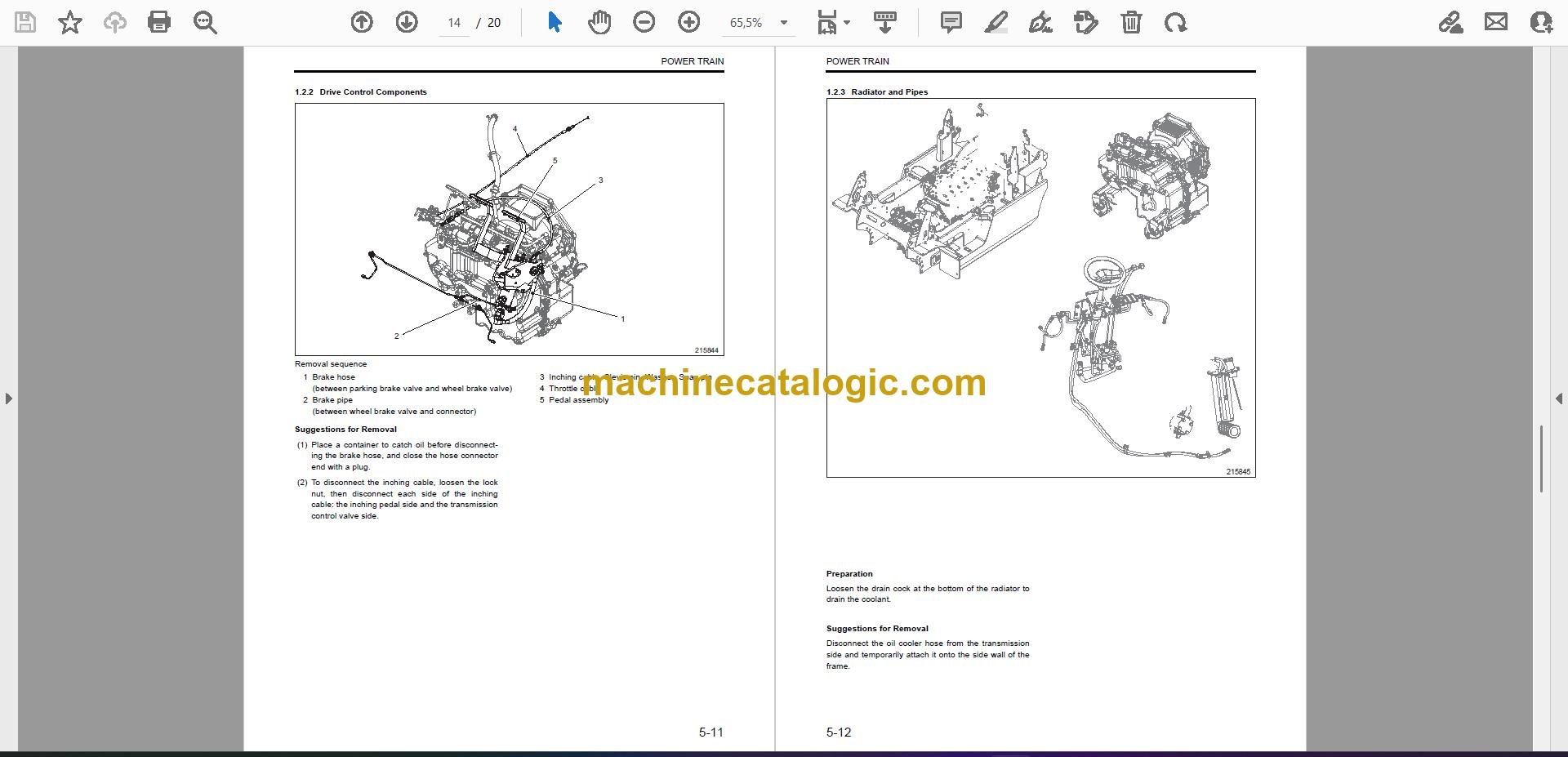
Task: Add a sticky note comment
Action: (x=951, y=22)
